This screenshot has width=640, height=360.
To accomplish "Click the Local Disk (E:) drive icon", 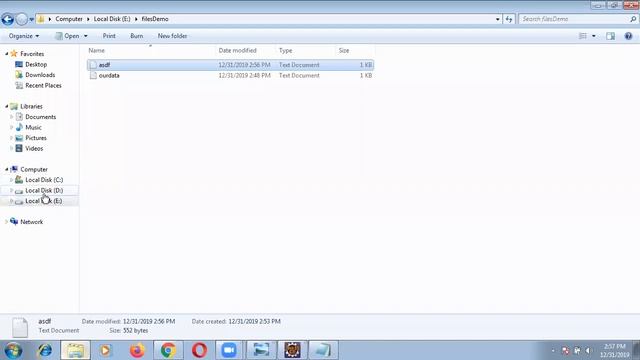I will coord(19,201).
